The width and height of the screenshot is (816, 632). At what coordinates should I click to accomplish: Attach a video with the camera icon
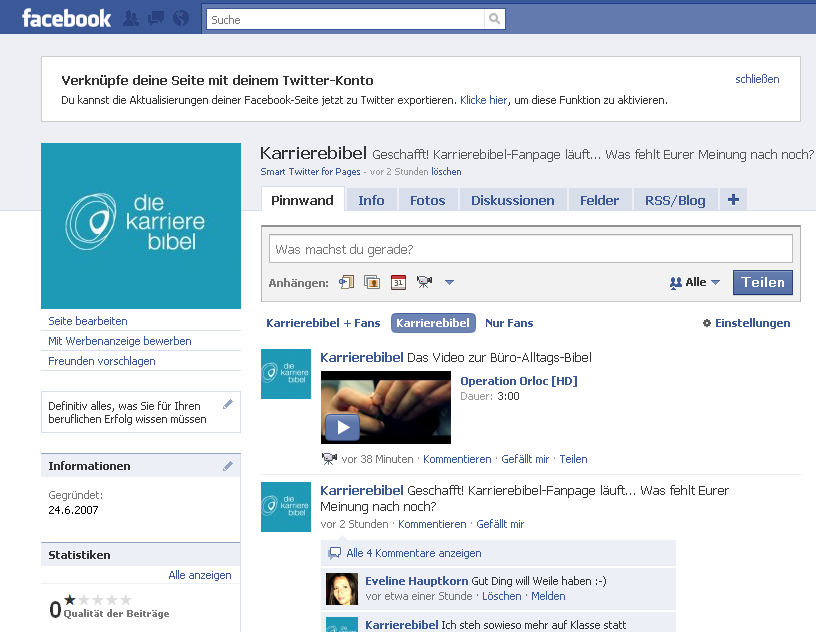pyautogui.click(x=424, y=282)
